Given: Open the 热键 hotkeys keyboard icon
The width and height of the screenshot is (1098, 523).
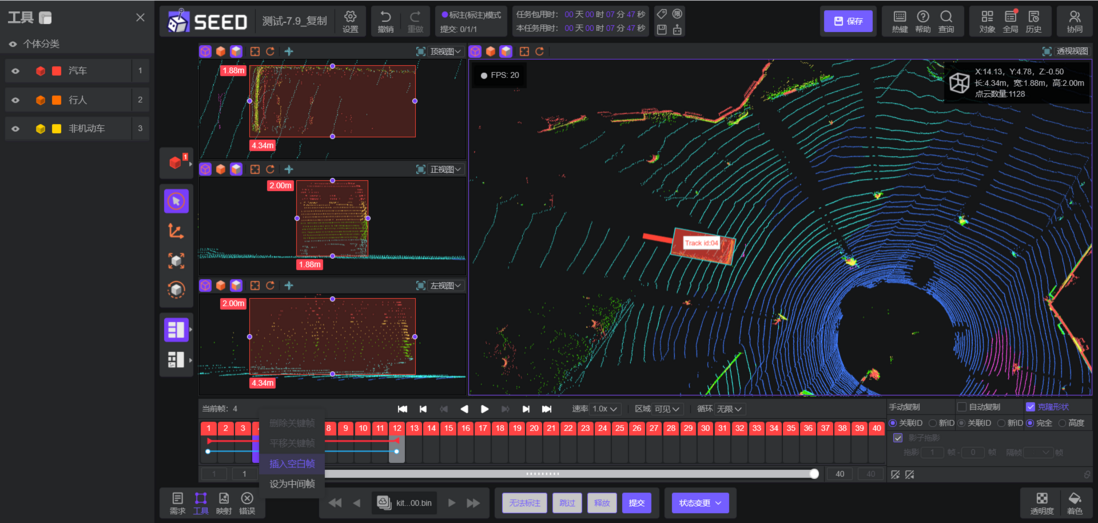Looking at the screenshot, I should 900,17.
